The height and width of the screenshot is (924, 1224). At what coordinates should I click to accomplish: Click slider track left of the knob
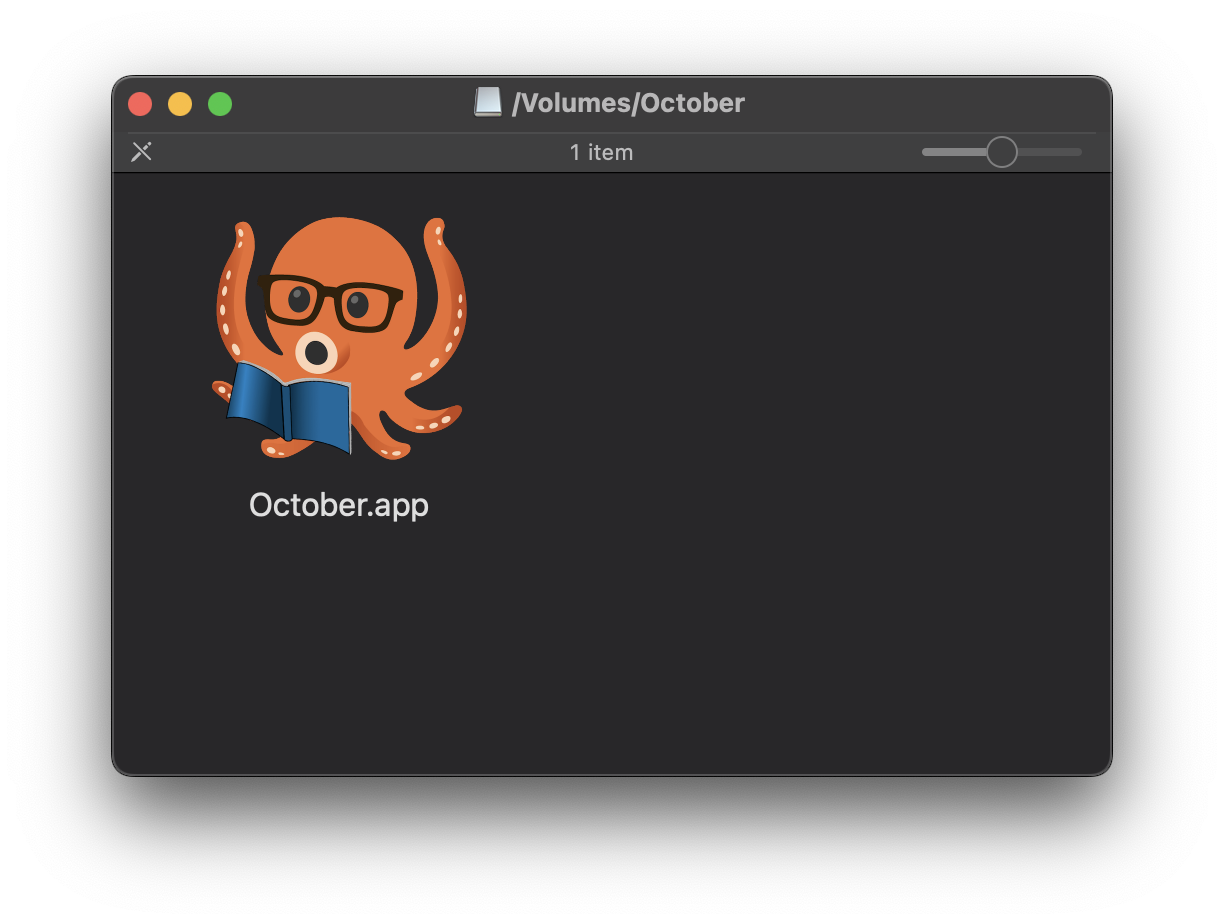tap(950, 152)
